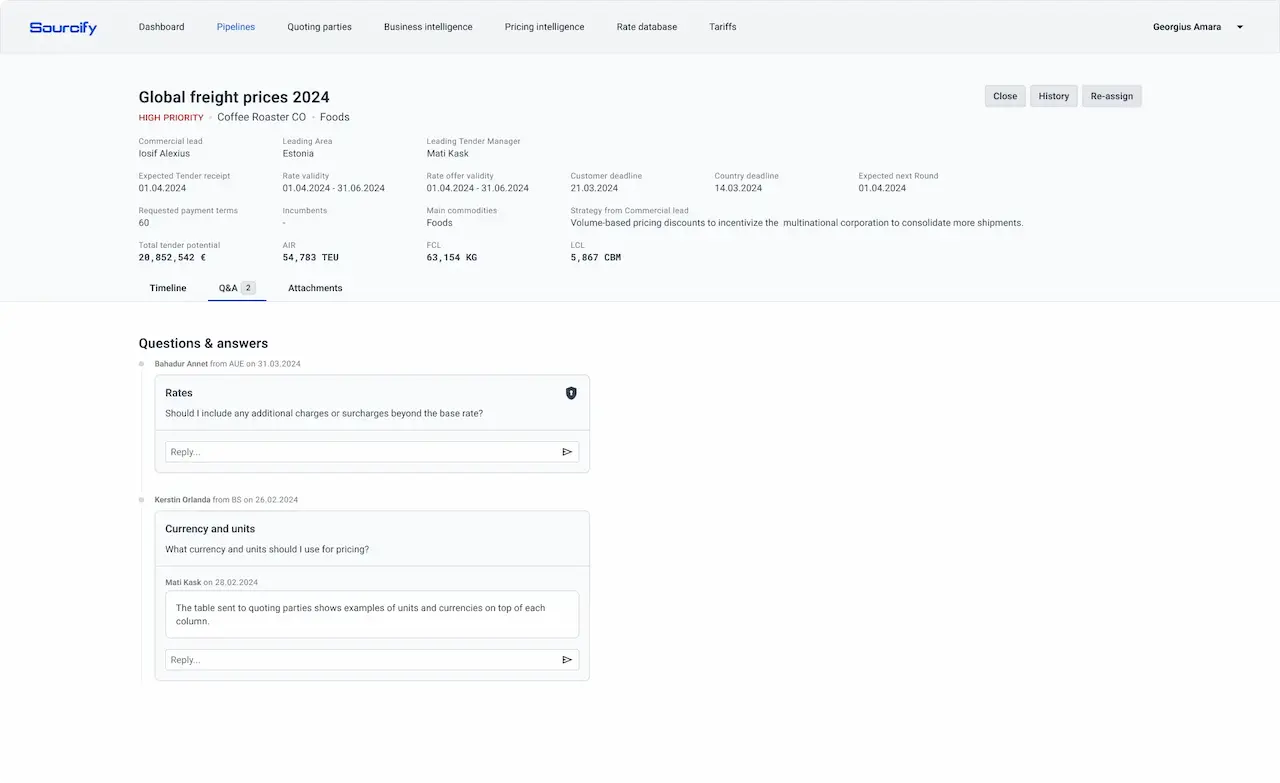Toggle the privacy shield on the Rates question
The image size is (1280, 783).
click(x=571, y=393)
